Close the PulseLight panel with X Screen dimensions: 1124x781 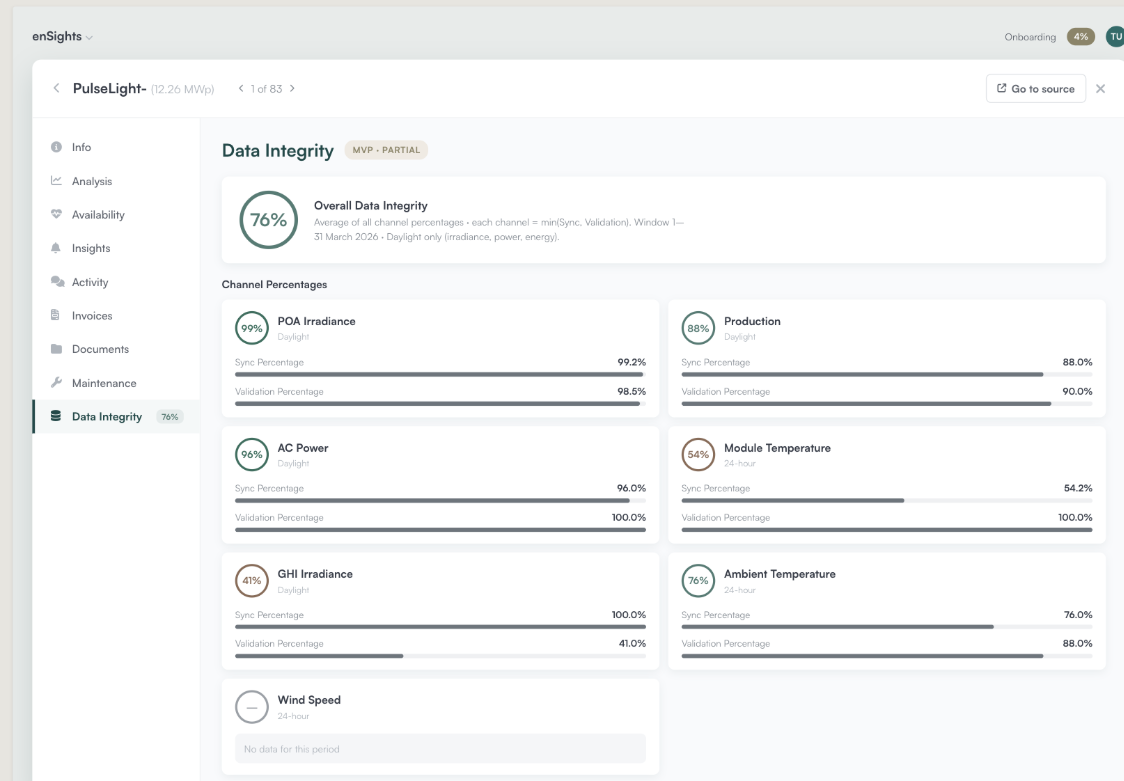(1100, 88)
